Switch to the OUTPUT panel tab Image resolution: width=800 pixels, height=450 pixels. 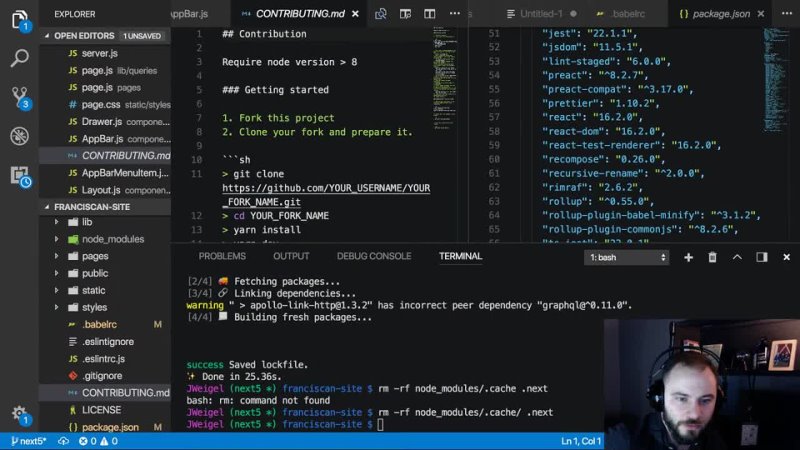291,256
